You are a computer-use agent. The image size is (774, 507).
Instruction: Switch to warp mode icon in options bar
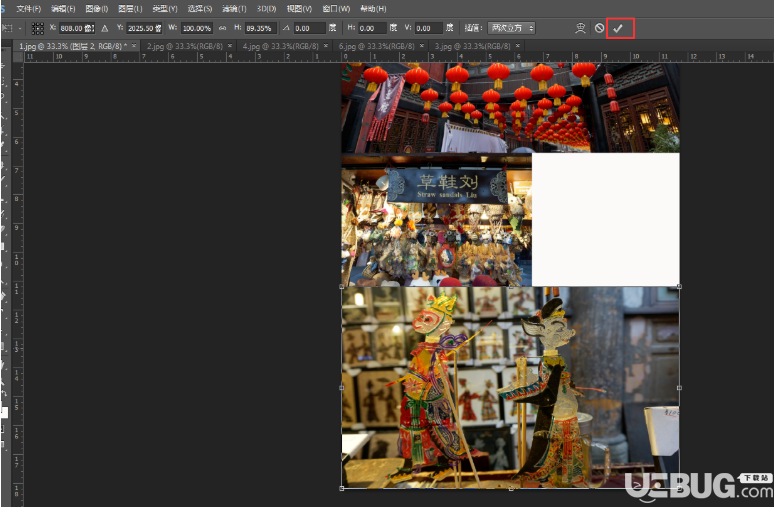580,28
